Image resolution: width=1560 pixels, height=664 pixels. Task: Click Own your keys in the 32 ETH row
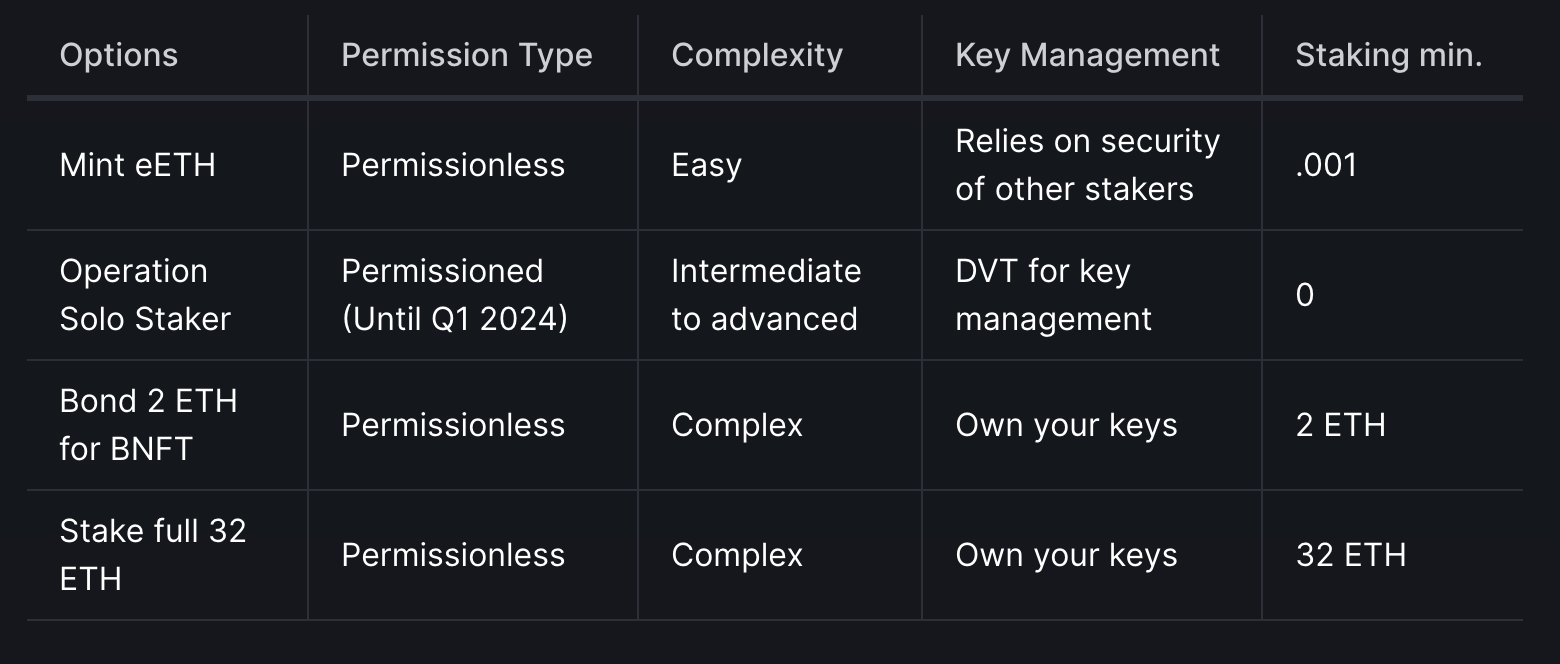tap(1067, 555)
